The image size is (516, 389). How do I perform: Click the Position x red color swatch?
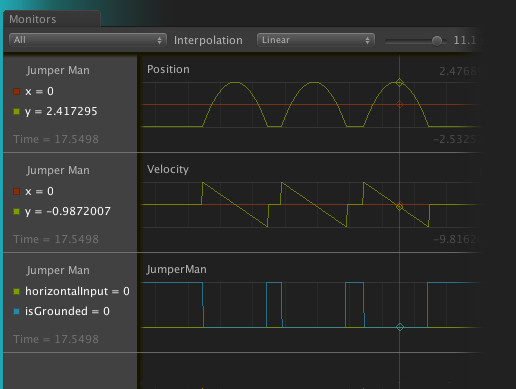click(x=16, y=91)
